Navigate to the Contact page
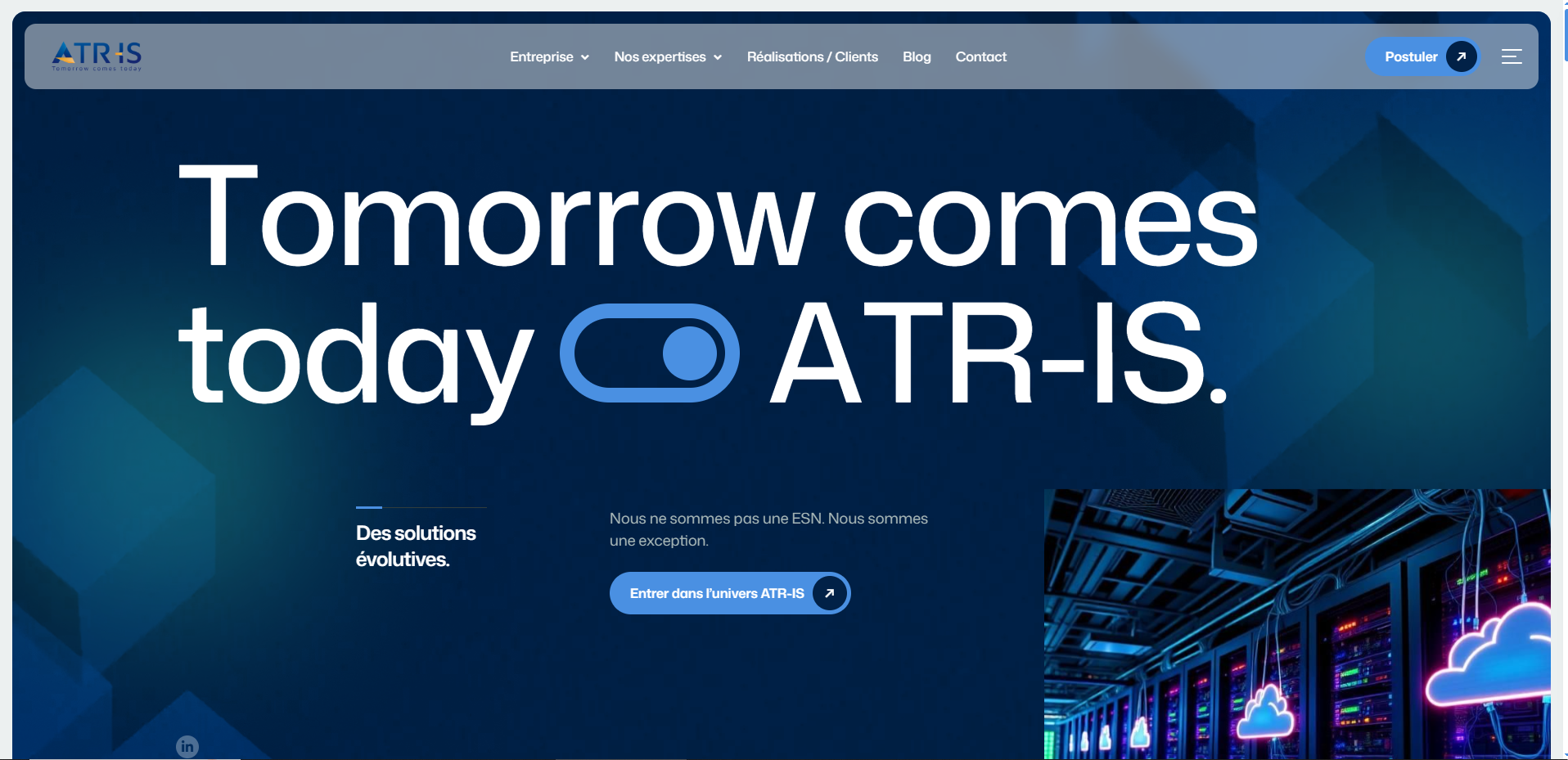 [981, 56]
